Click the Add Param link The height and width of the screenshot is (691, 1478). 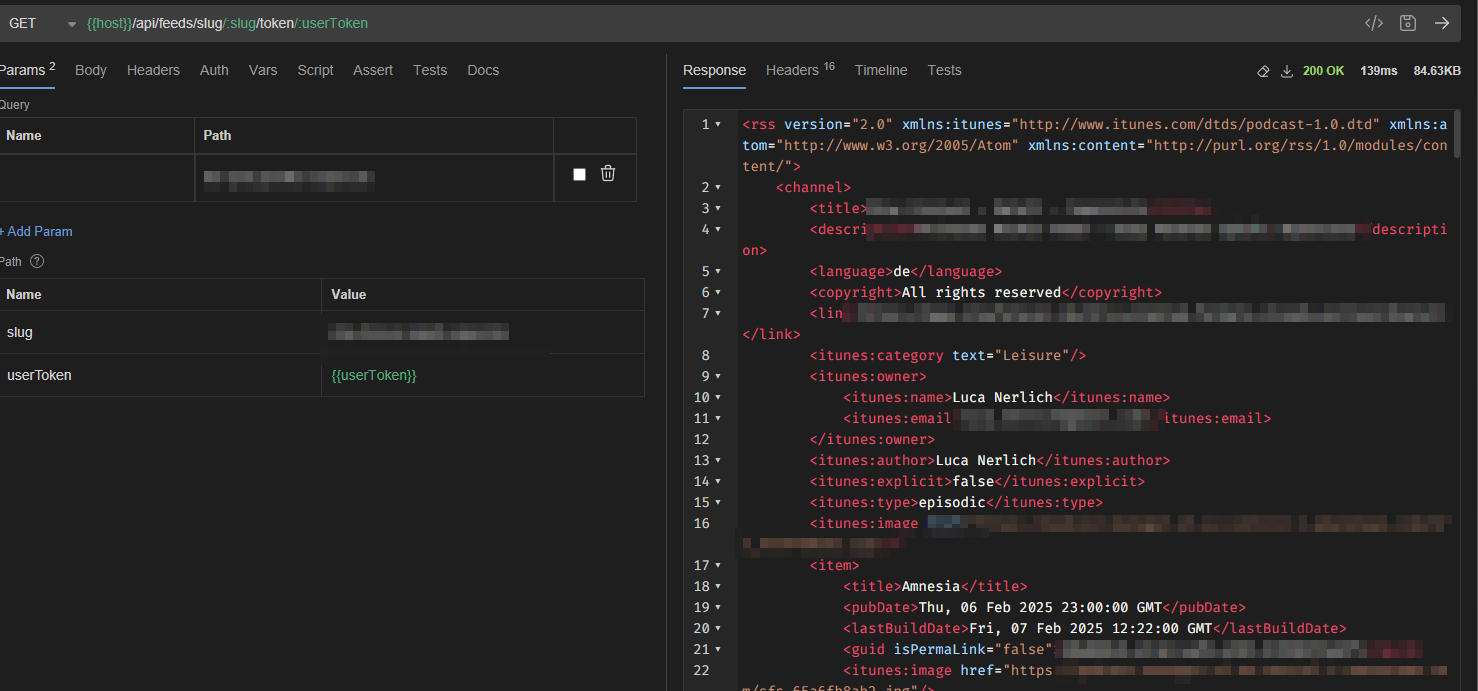[38, 231]
